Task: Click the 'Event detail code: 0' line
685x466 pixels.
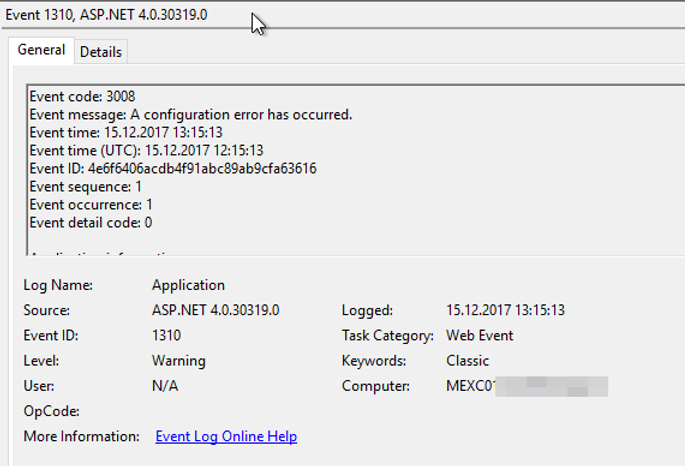Action: [90, 222]
